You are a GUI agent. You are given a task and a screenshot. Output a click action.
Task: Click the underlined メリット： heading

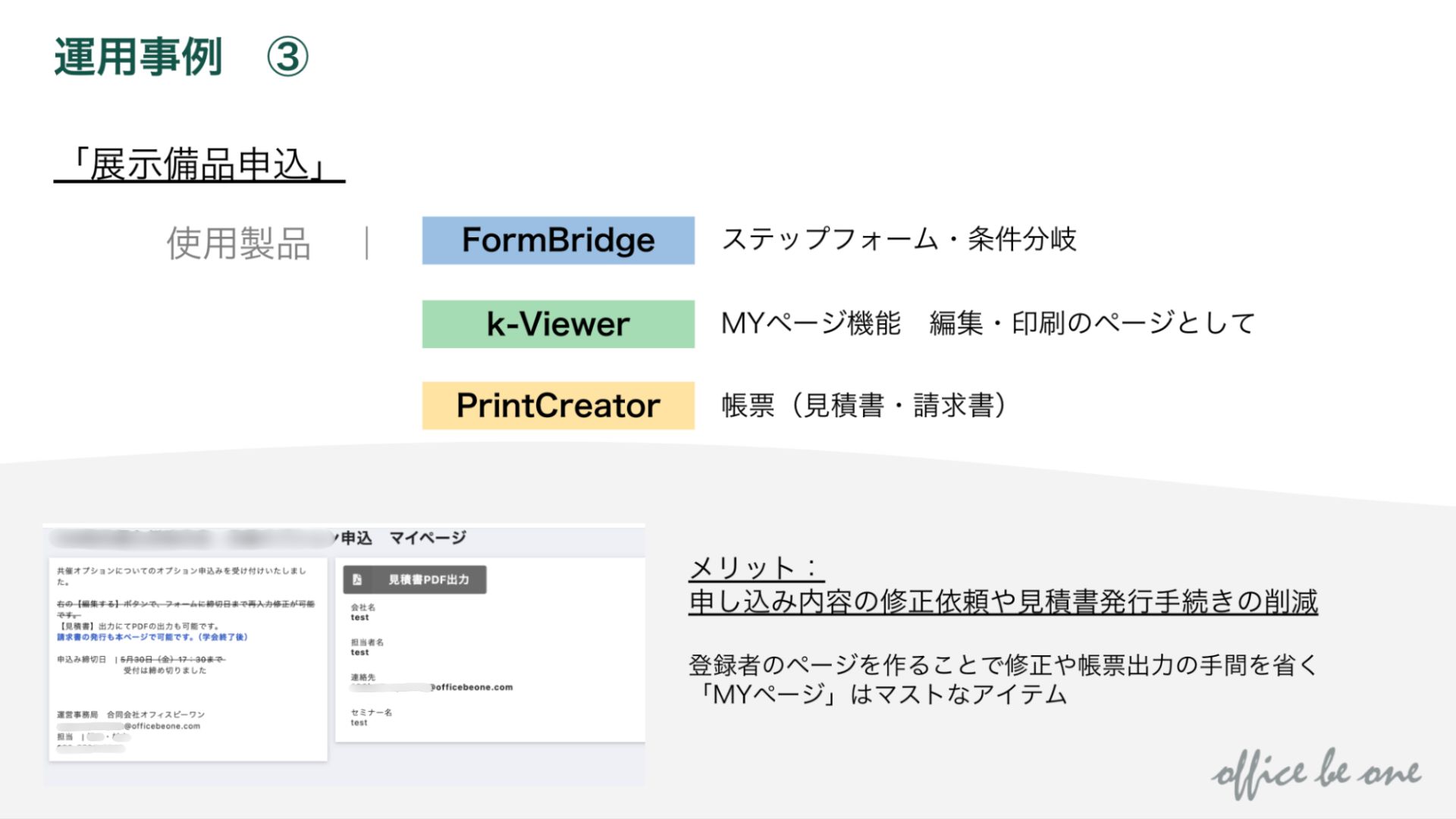pyautogui.click(x=755, y=568)
